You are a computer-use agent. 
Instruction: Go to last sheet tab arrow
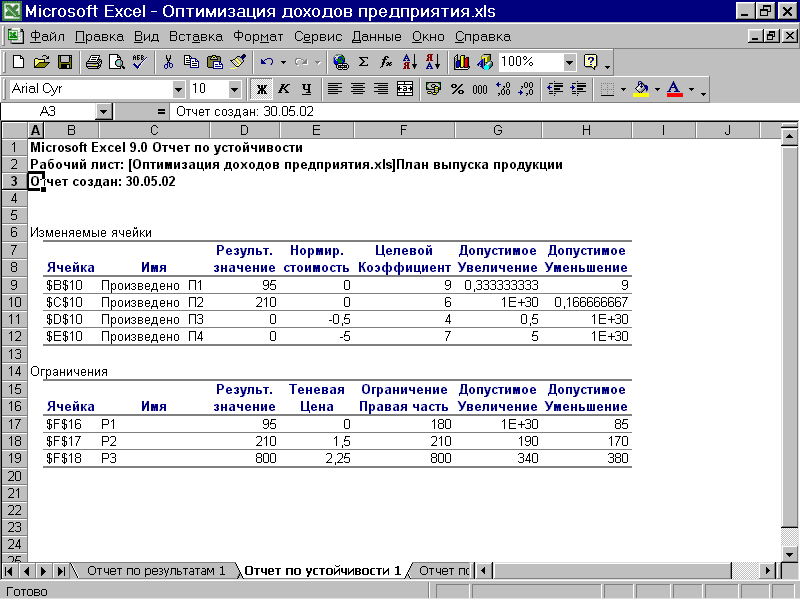click(61, 571)
